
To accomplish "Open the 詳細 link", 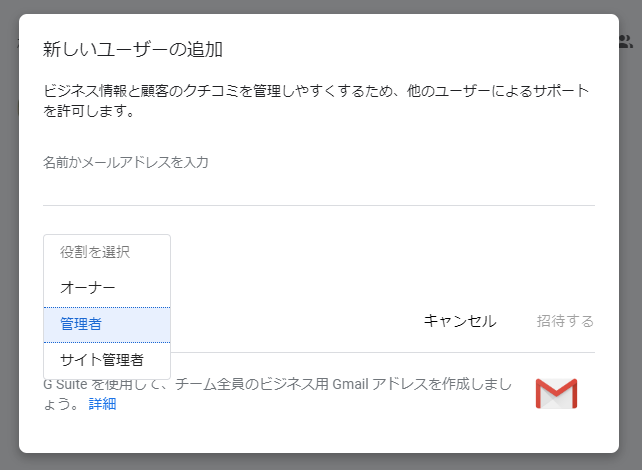I will [103, 404].
